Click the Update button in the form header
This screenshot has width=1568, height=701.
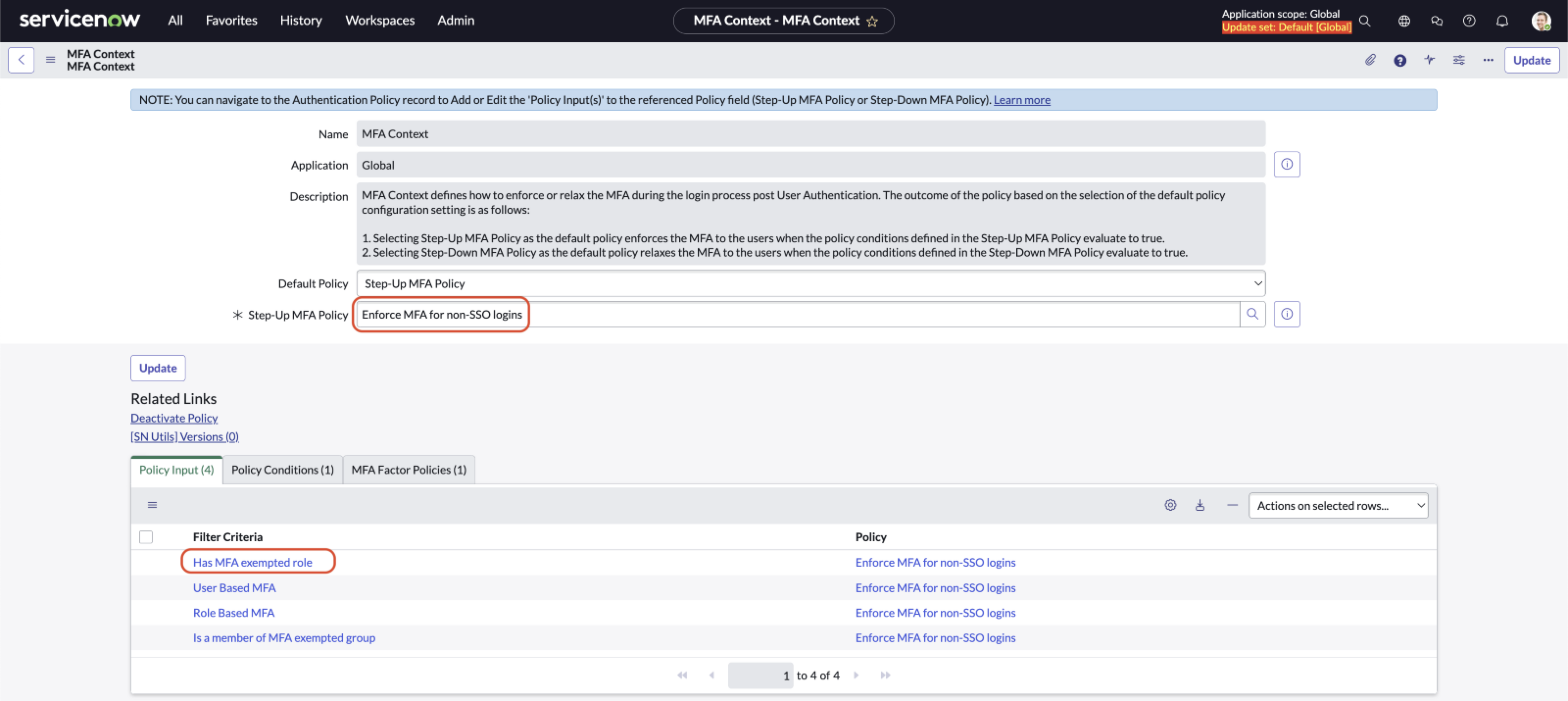click(x=1531, y=60)
